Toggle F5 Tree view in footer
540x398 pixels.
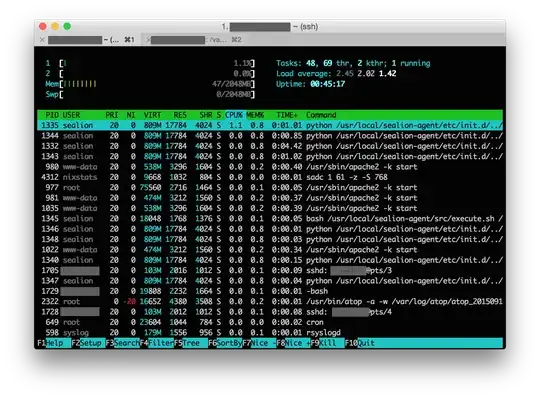(x=191, y=343)
